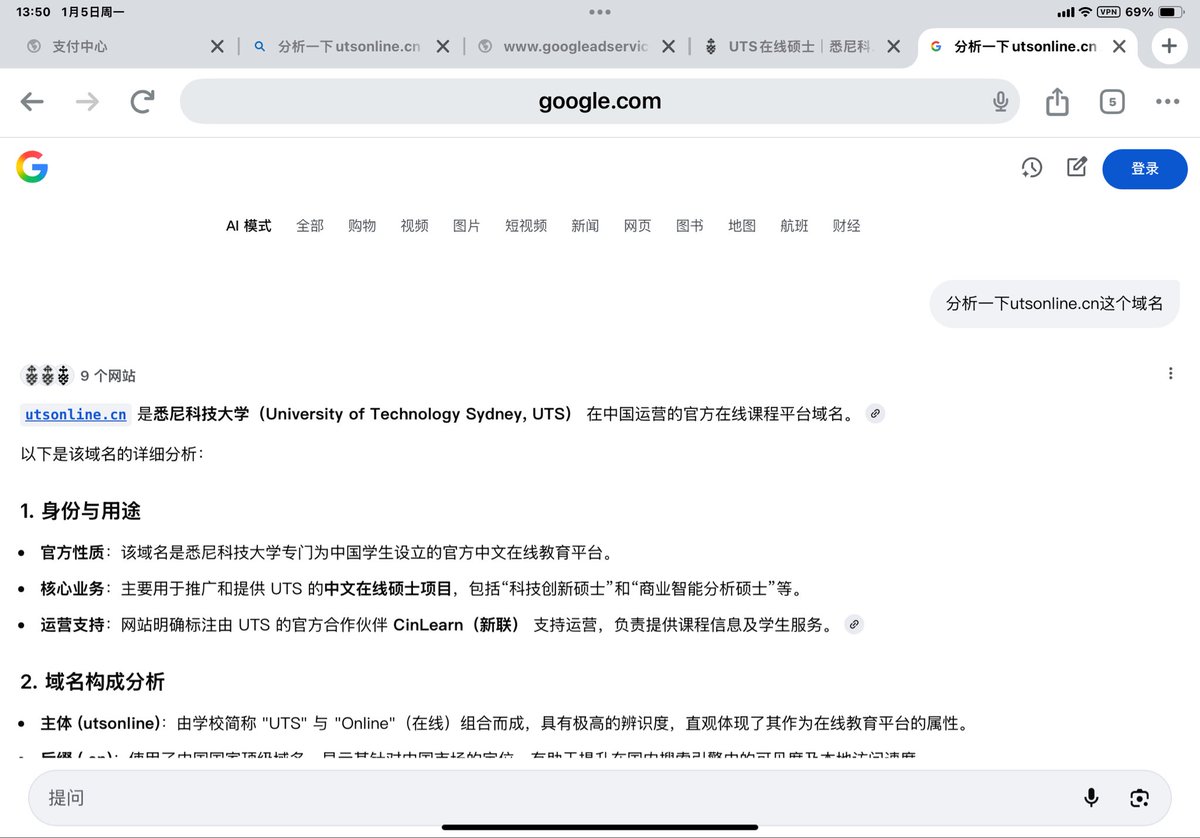Screen dimensions: 1200x838
Task: Open the AI answer options menu
Action: point(1170,374)
